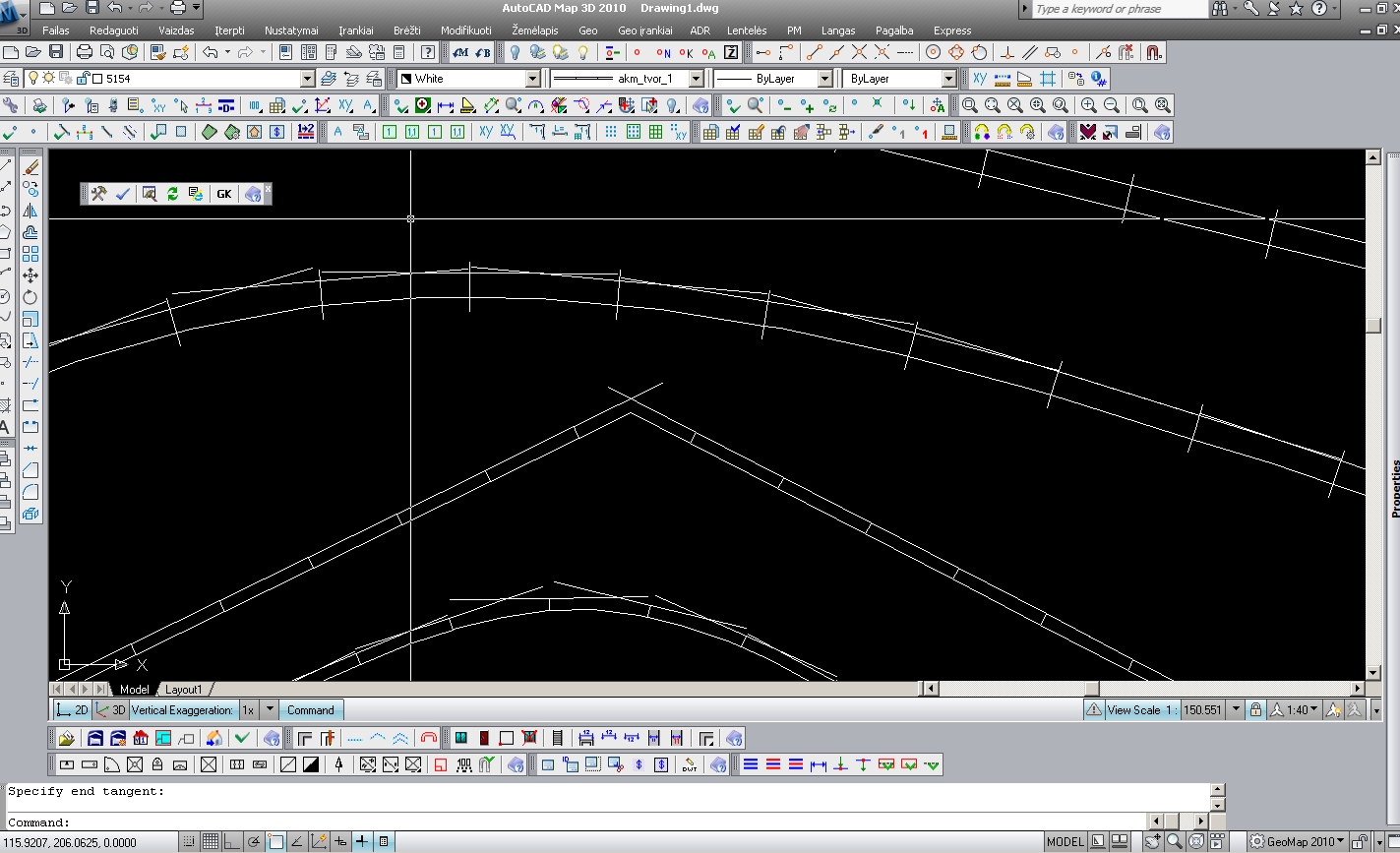Toggle Lineweight display in status bar
Image resolution: width=1400 pixels, height=853 pixels.
tap(362, 842)
